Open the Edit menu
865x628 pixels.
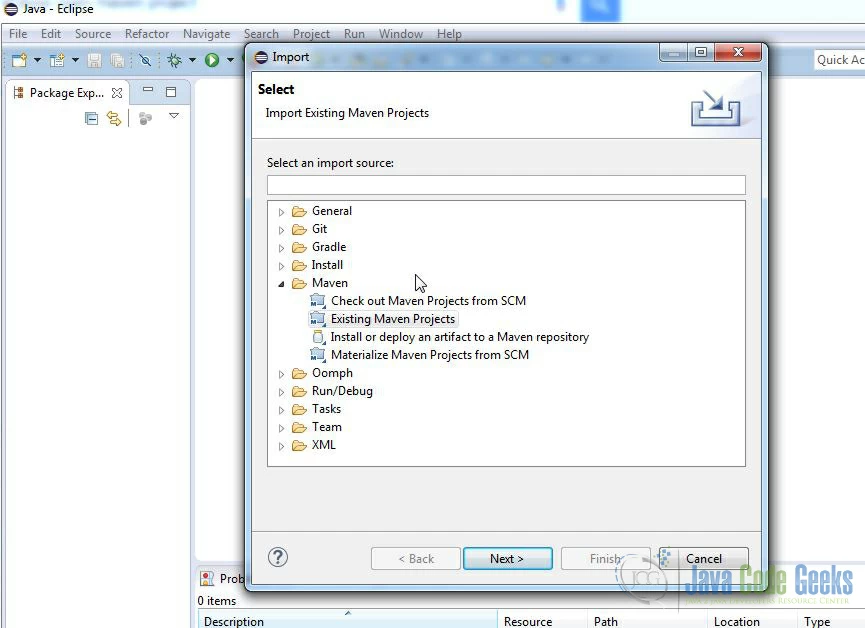pyautogui.click(x=51, y=34)
